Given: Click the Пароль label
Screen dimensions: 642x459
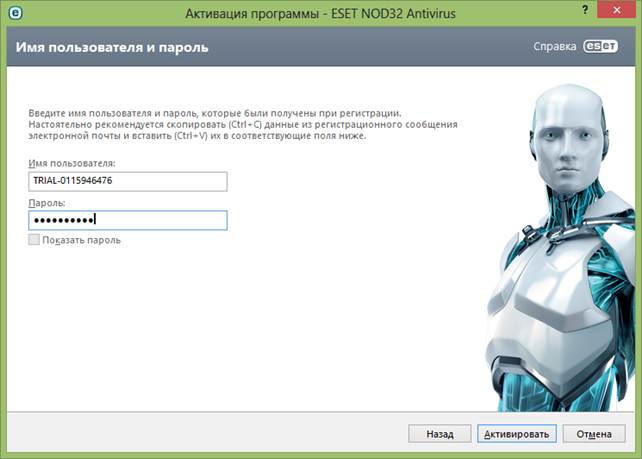Looking at the screenshot, I should click(x=47, y=203).
